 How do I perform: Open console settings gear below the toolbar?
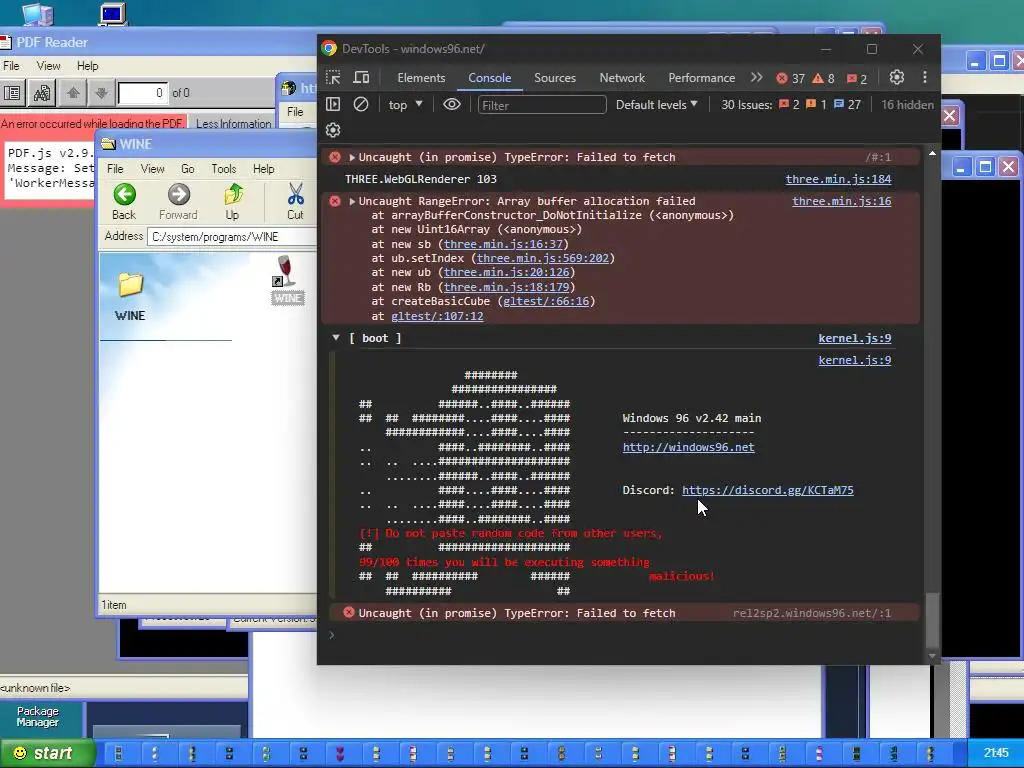(333, 130)
